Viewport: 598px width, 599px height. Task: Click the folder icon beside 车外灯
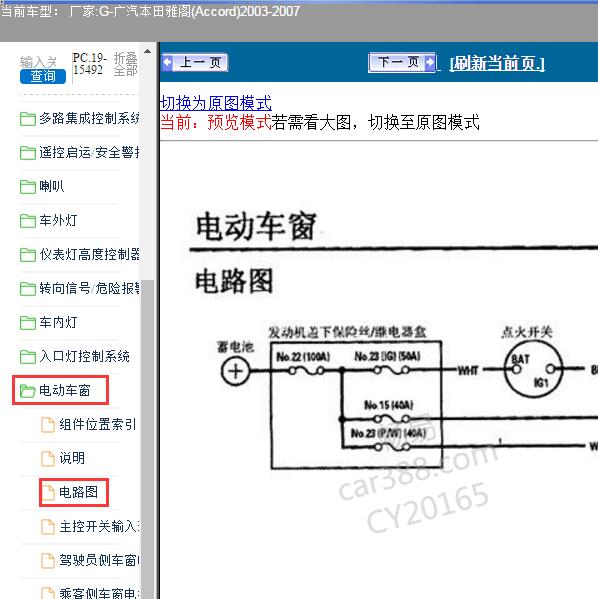28,221
